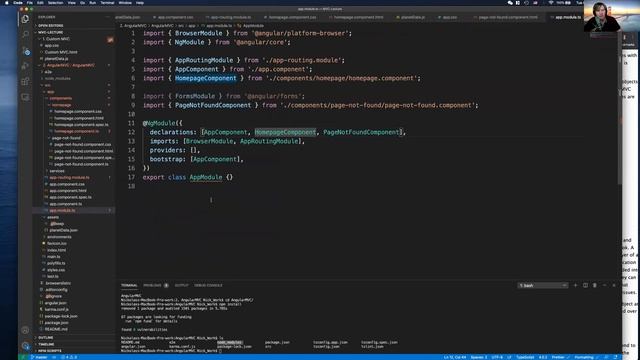The image size is (640, 360).
Task: Open karma.conf.js in the explorer
Action: point(57,309)
